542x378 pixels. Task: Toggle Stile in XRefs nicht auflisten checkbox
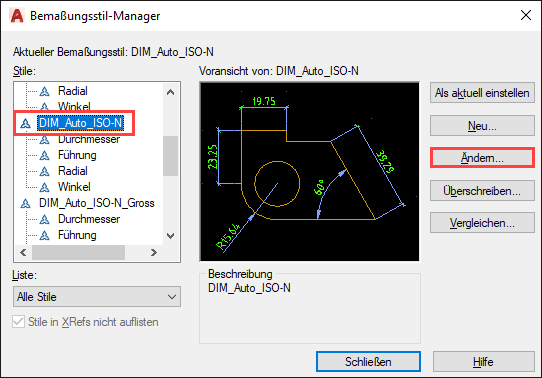pos(18,322)
